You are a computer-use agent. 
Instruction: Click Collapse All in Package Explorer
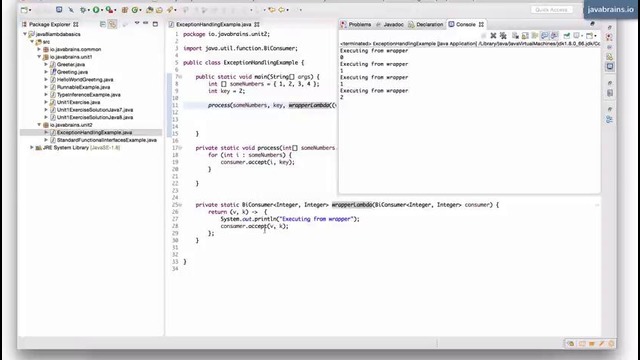click(103, 24)
